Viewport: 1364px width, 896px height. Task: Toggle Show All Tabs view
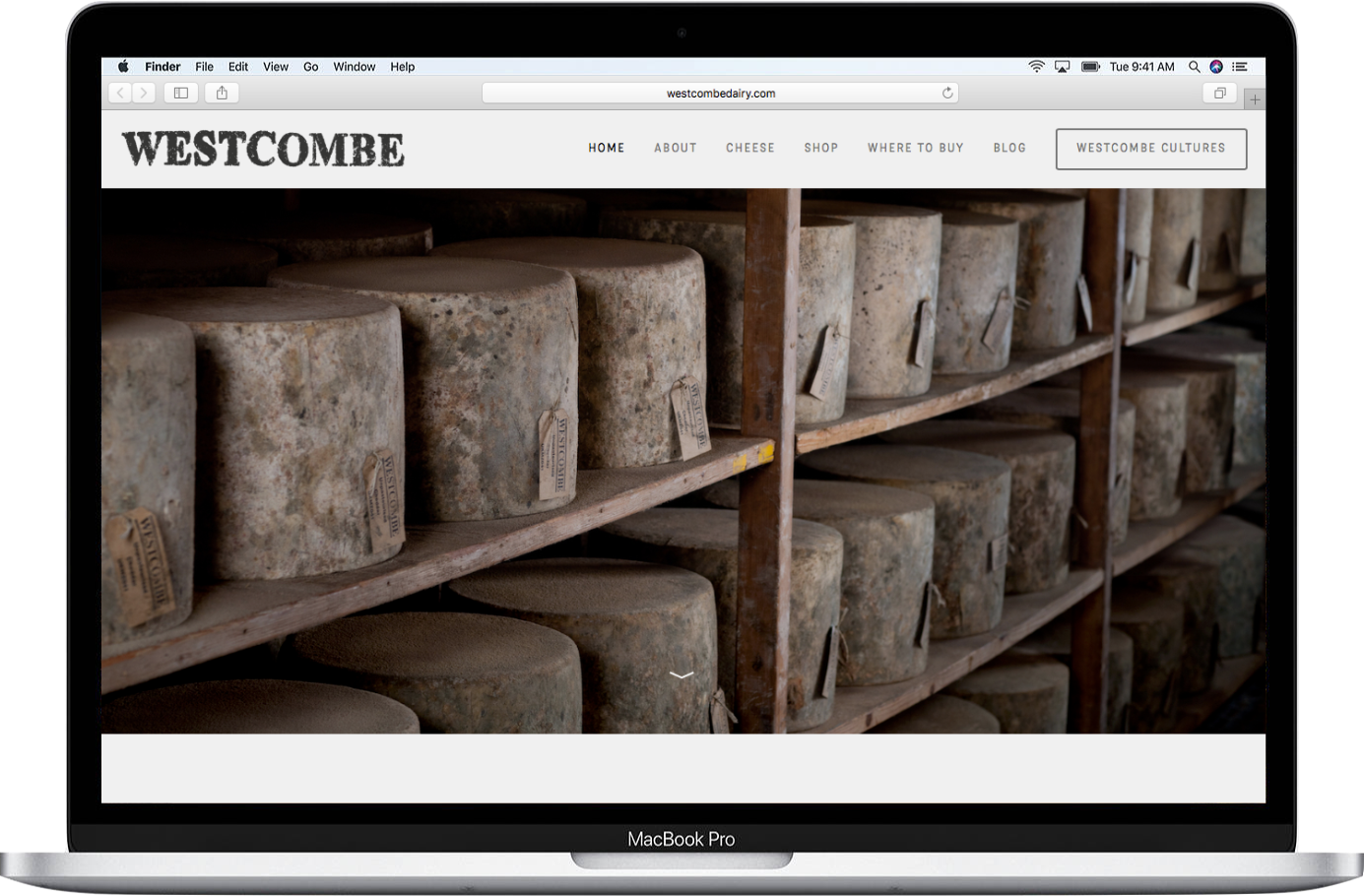coord(1218,92)
